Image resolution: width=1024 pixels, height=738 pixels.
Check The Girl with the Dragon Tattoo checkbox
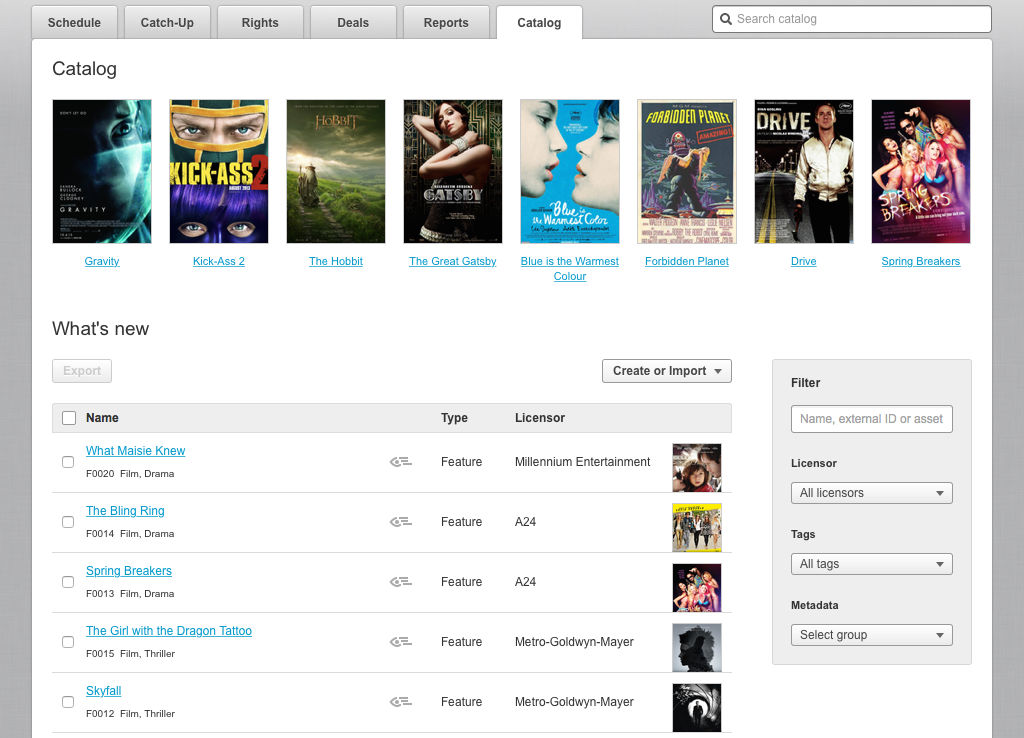68,642
